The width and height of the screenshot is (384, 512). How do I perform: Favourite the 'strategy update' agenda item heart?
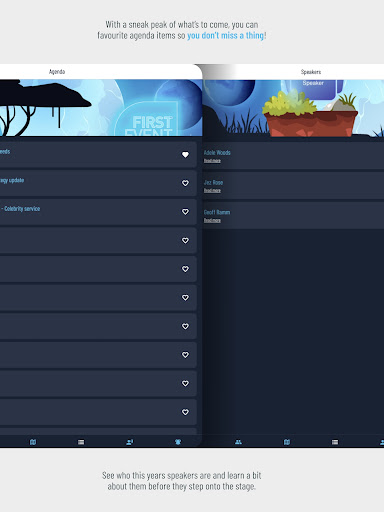(x=185, y=183)
